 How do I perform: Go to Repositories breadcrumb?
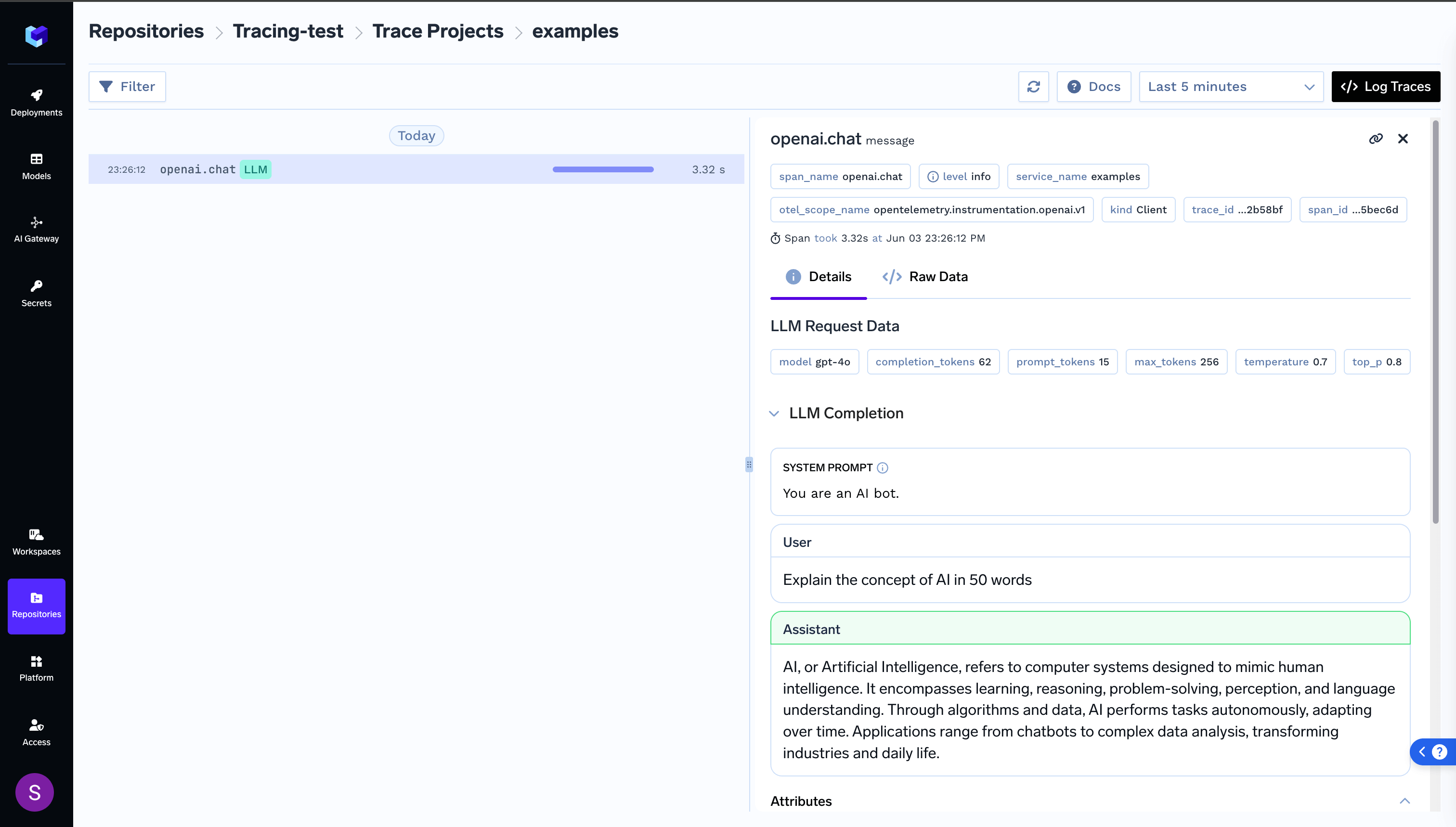pos(146,31)
